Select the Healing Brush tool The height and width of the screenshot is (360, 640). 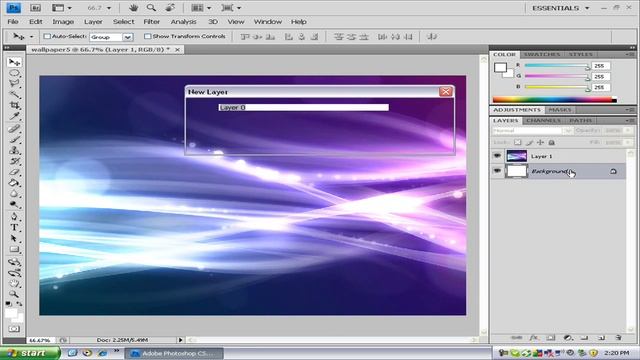click(x=14, y=129)
